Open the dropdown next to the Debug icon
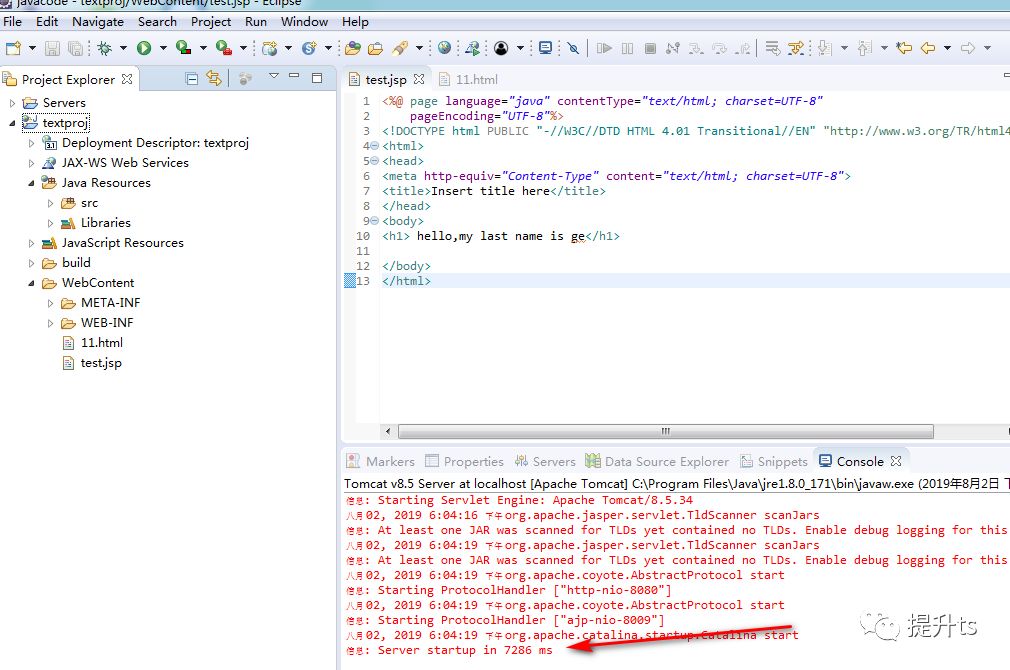1010x670 pixels. (x=122, y=48)
